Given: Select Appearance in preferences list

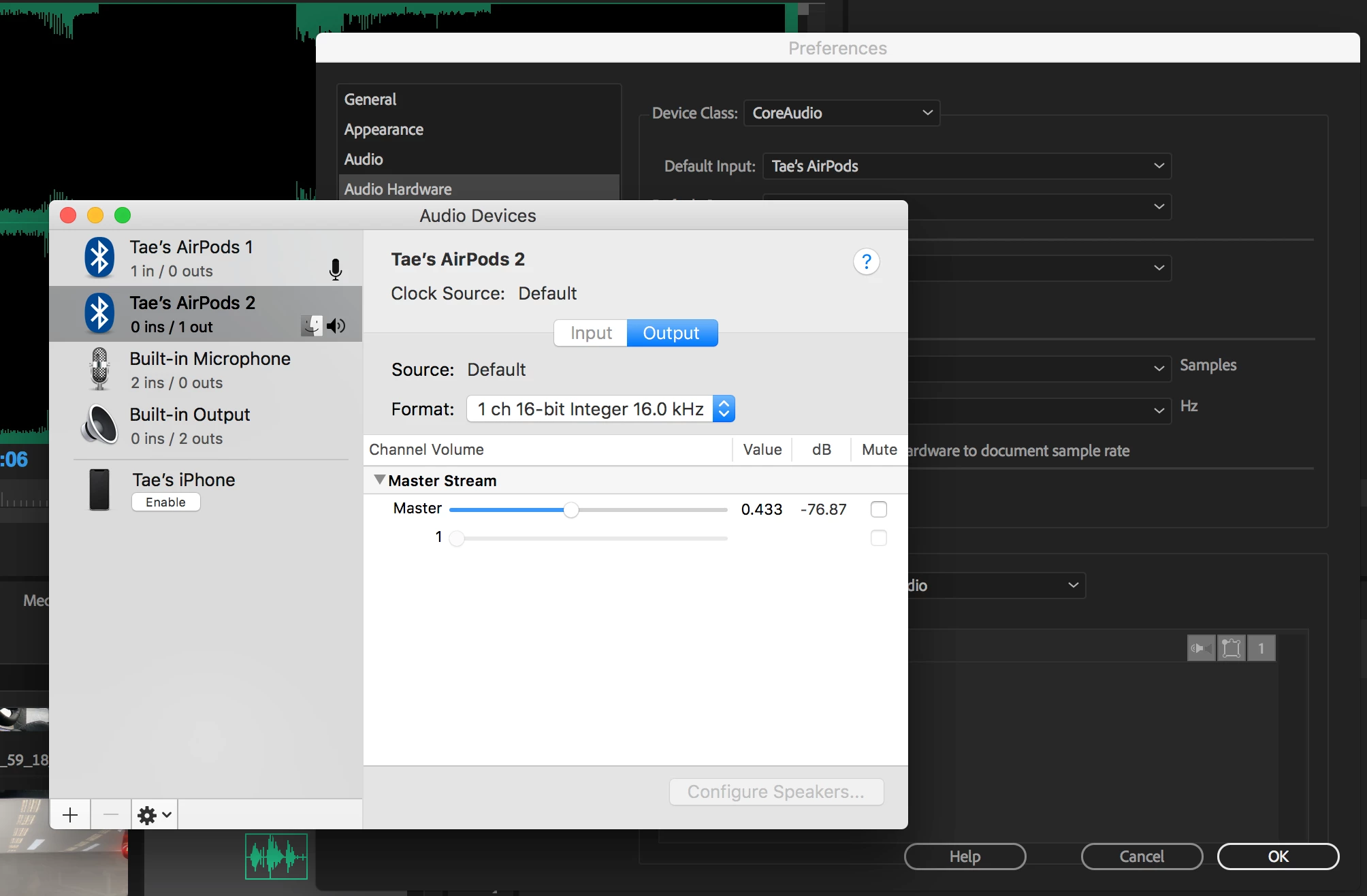Looking at the screenshot, I should 384,129.
